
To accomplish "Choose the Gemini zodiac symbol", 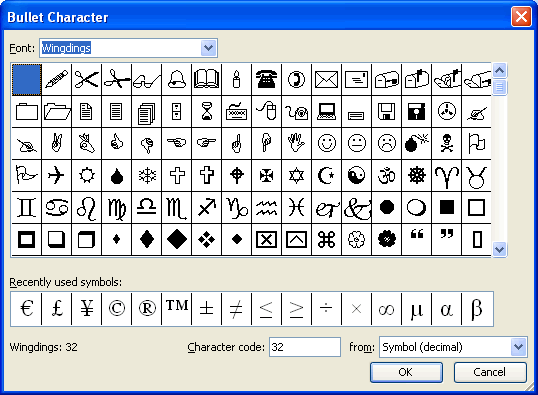I will pyautogui.click(x=27, y=208).
